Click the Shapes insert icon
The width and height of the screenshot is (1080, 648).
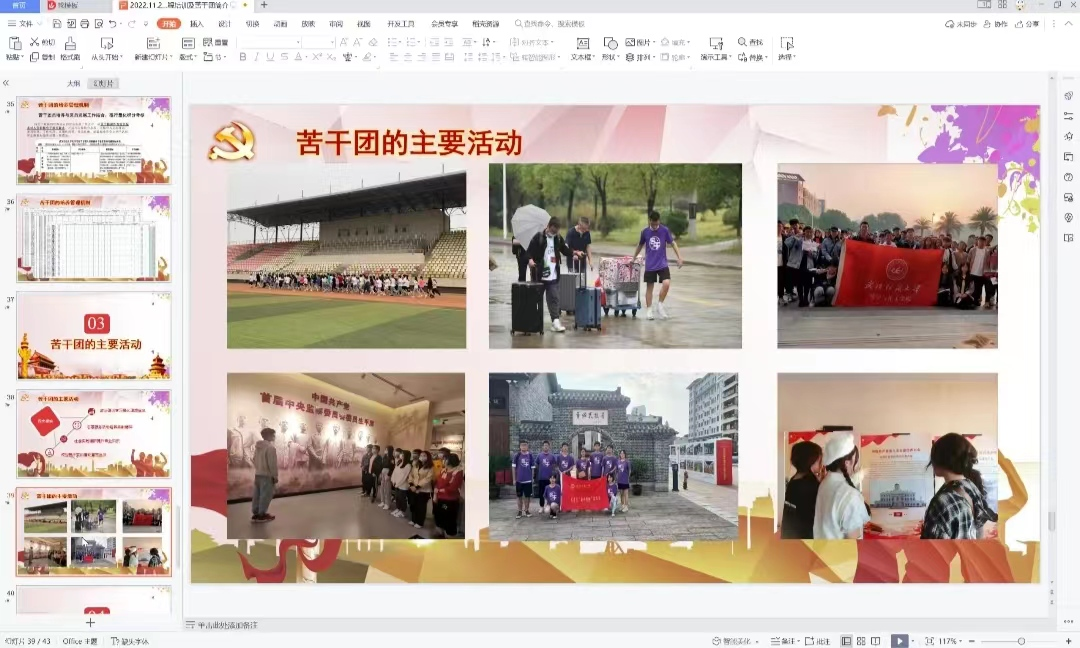tap(610, 43)
